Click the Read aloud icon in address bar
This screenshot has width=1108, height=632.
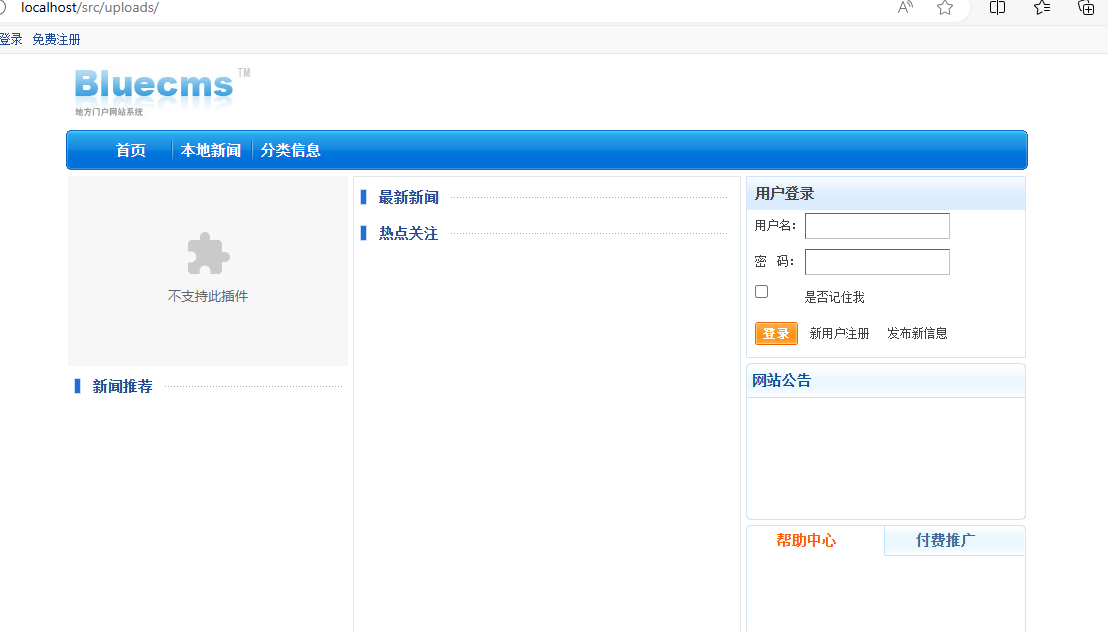905,8
